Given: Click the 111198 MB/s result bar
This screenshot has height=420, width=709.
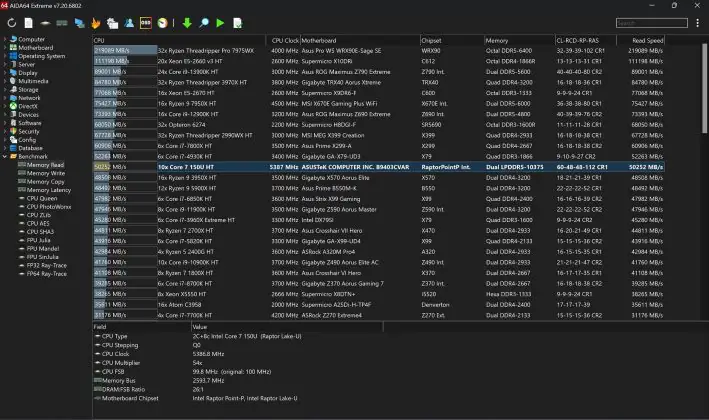Looking at the screenshot, I should tap(125, 61).
